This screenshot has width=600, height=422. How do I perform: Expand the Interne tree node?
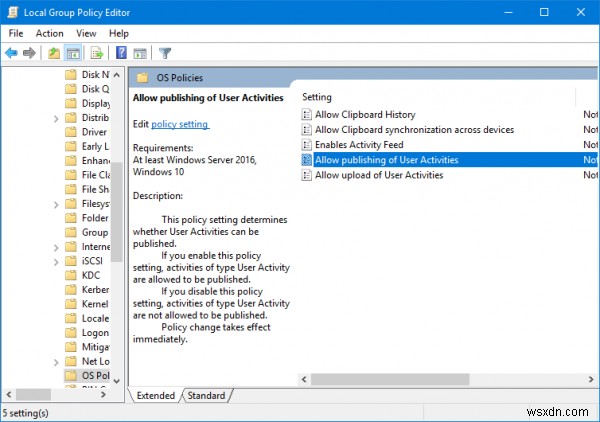[x=56, y=248]
